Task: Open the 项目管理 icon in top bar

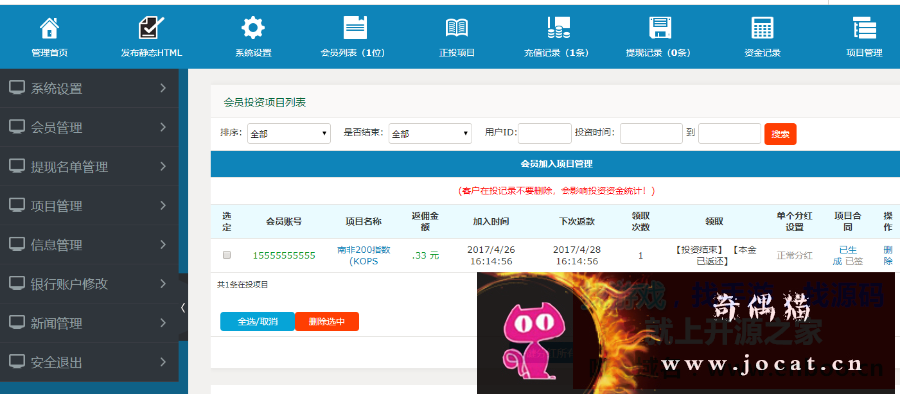Action: tap(864, 28)
